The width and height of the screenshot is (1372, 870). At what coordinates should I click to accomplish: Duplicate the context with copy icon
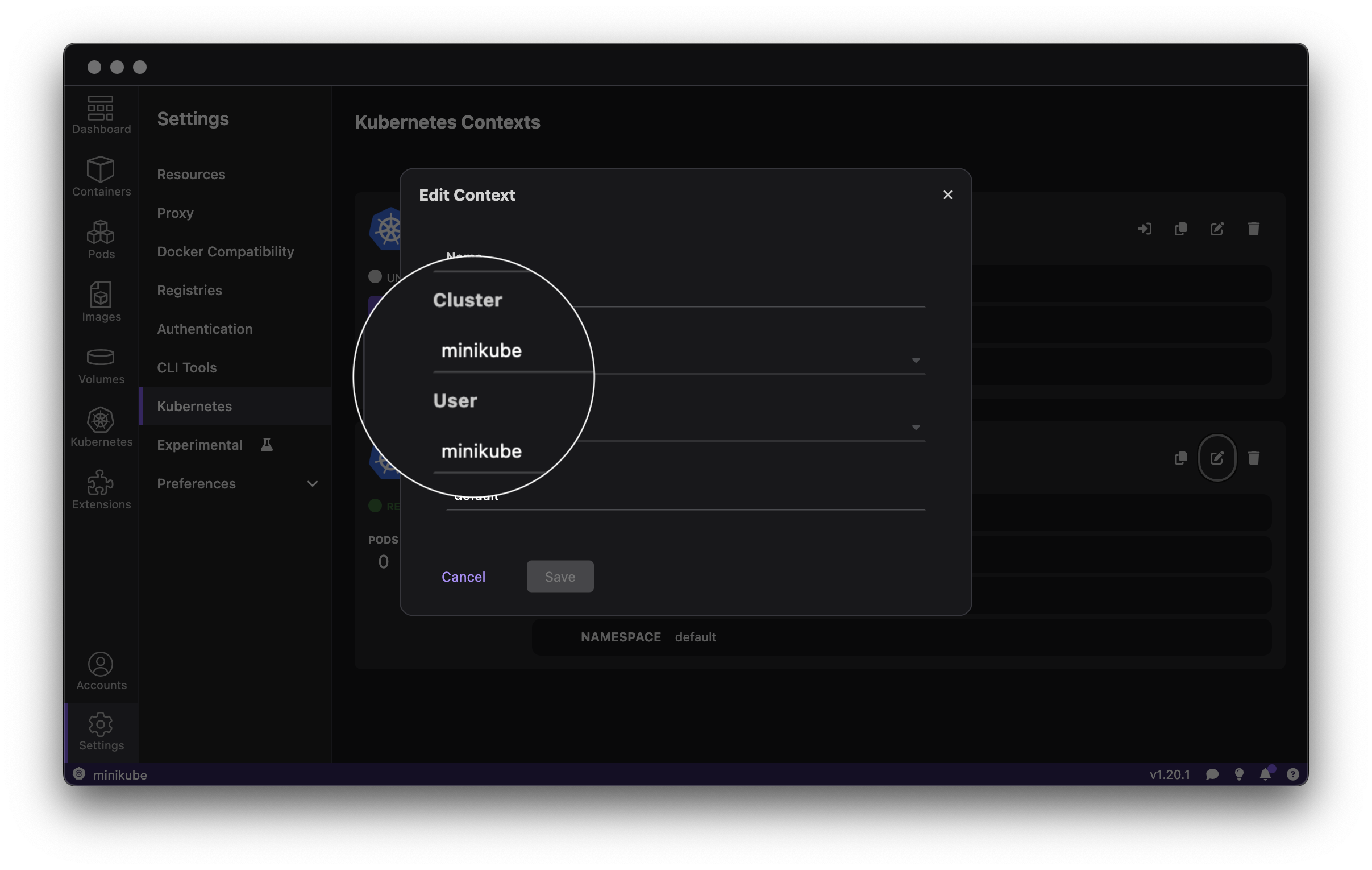tap(1180, 229)
